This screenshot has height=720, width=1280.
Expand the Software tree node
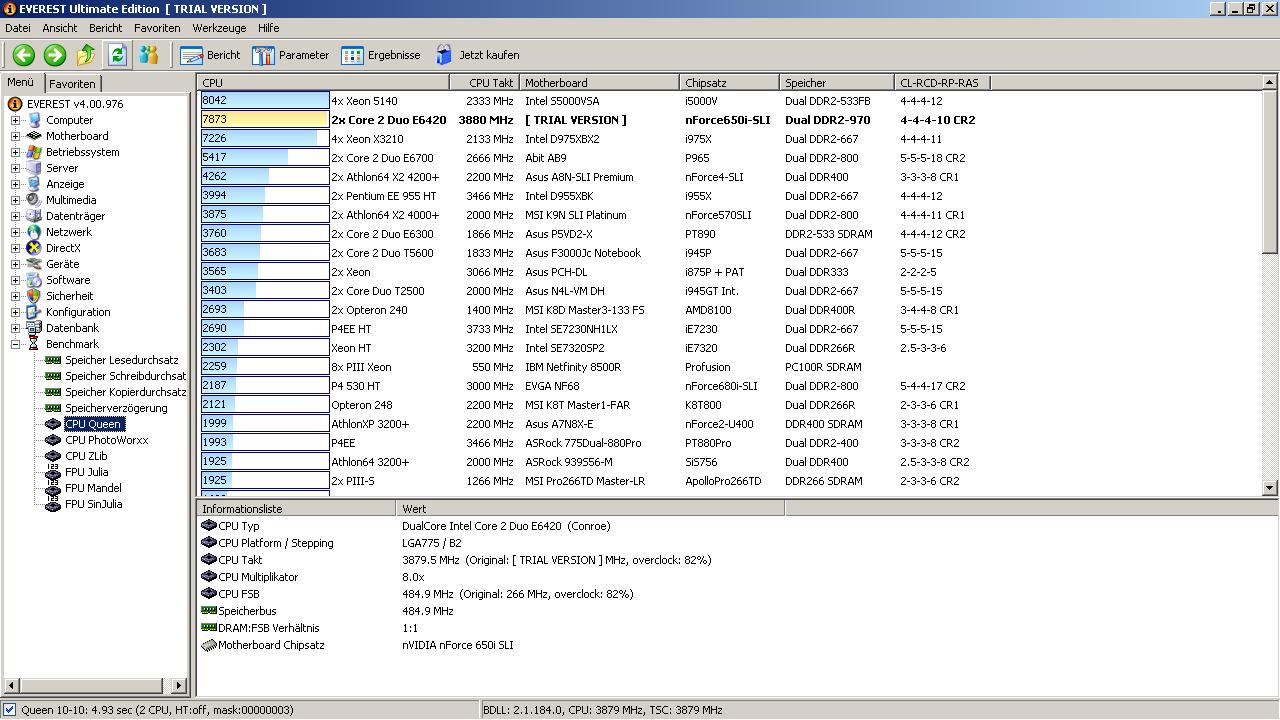(x=16, y=280)
